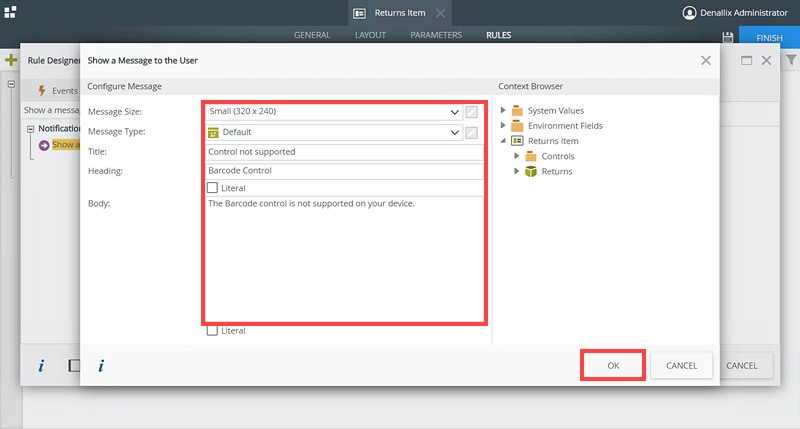Select the Returns Item document tab
Screen dimensions: 800x429
[x=399, y=13]
